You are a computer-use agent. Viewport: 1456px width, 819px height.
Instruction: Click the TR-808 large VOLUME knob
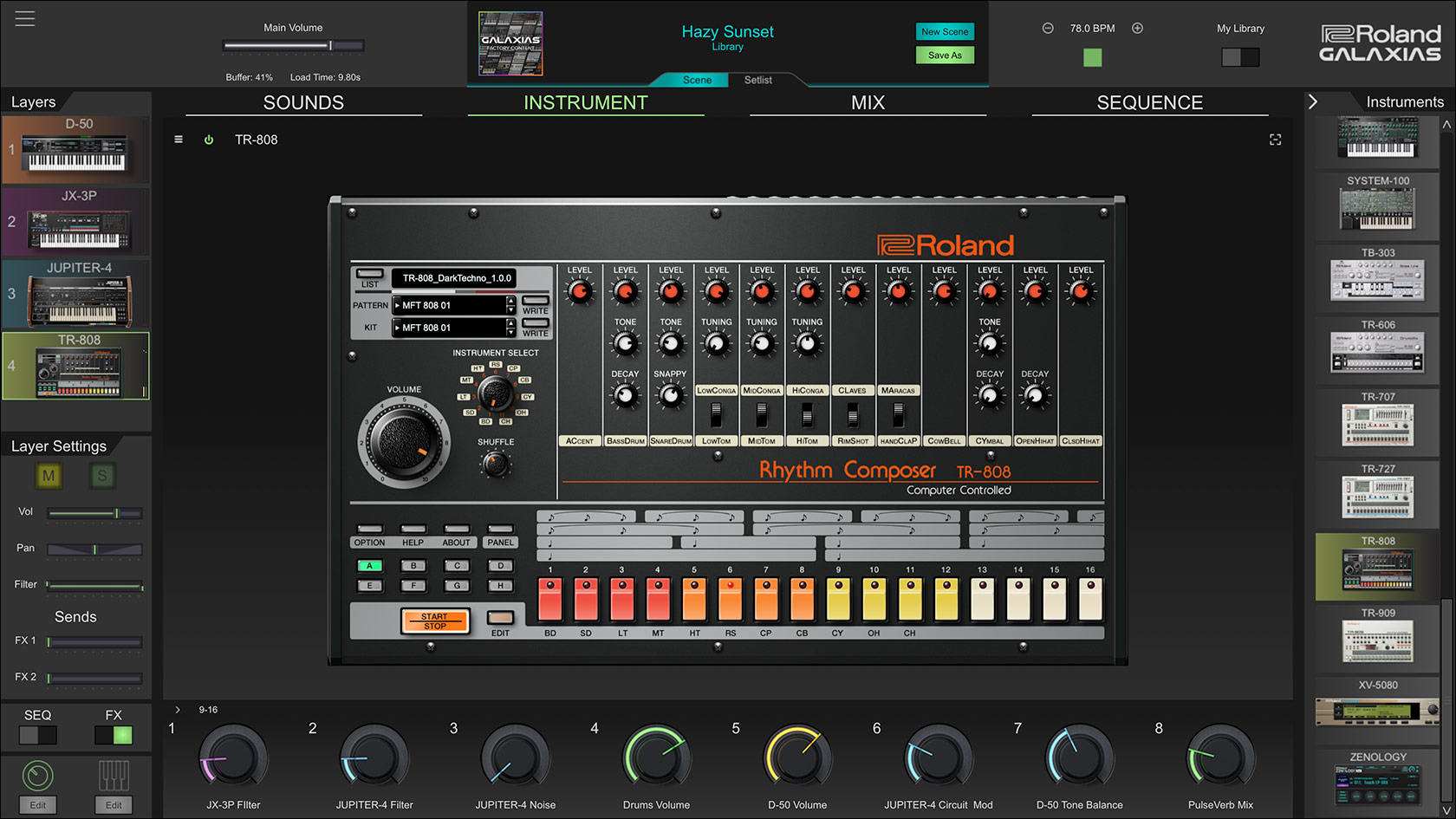coord(405,440)
